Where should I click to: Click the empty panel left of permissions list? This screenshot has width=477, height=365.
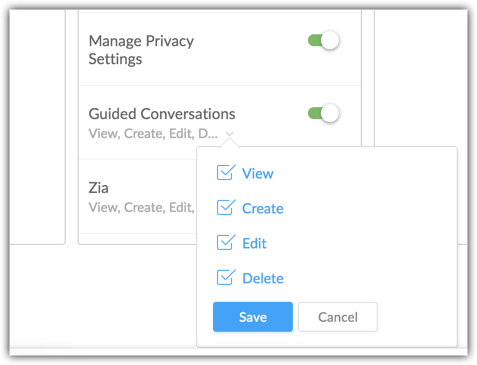[37, 127]
